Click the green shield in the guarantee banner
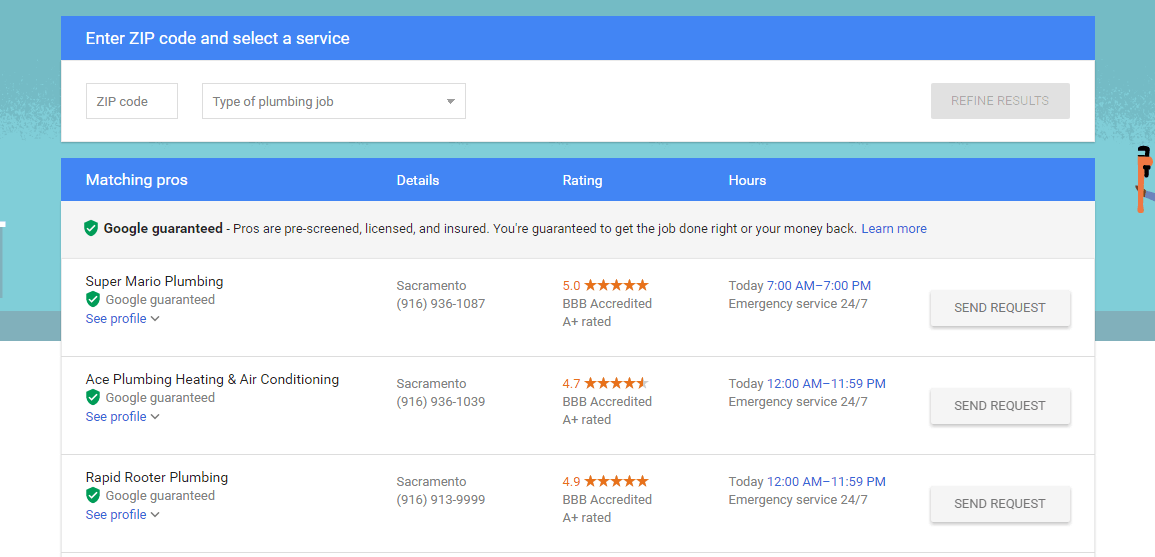 tap(91, 228)
